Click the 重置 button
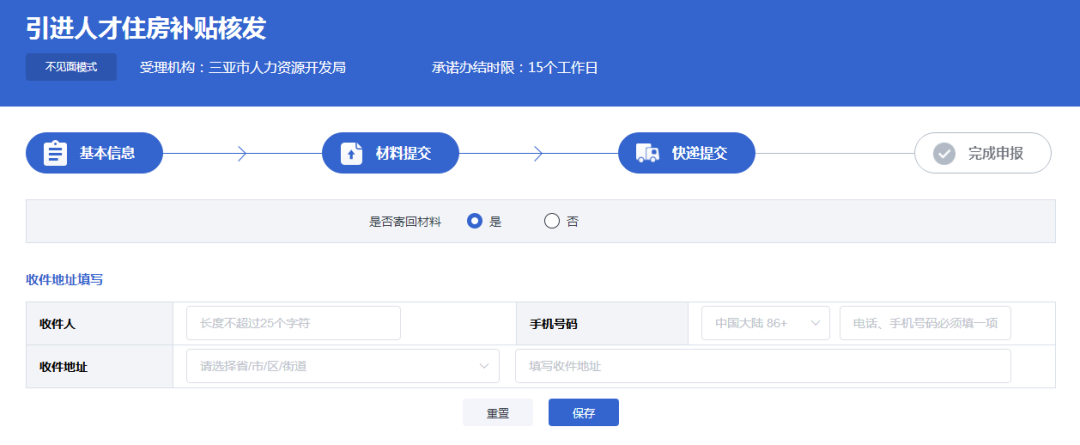Viewport: 1080px width, 445px height. coord(498,413)
